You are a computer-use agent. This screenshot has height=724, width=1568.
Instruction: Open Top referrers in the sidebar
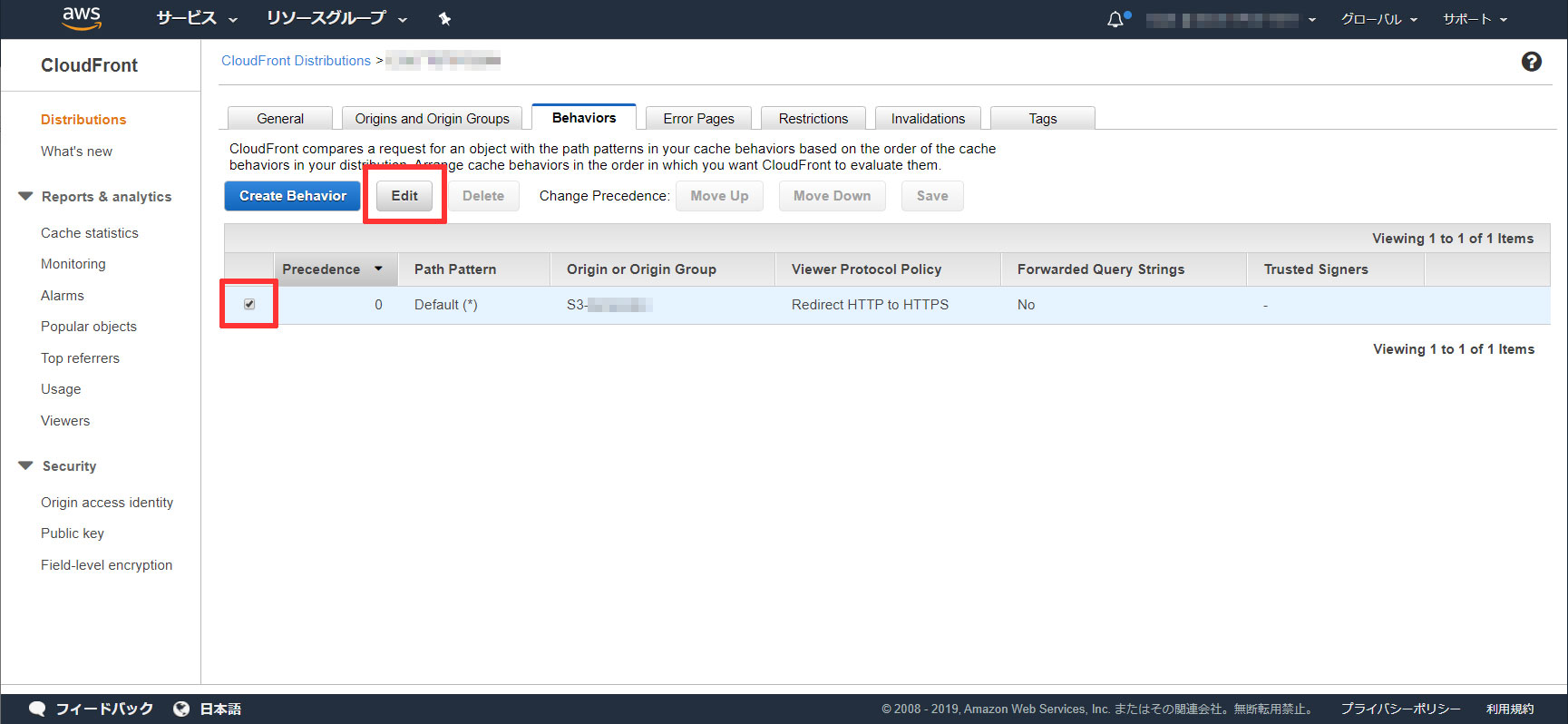coord(80,358)
